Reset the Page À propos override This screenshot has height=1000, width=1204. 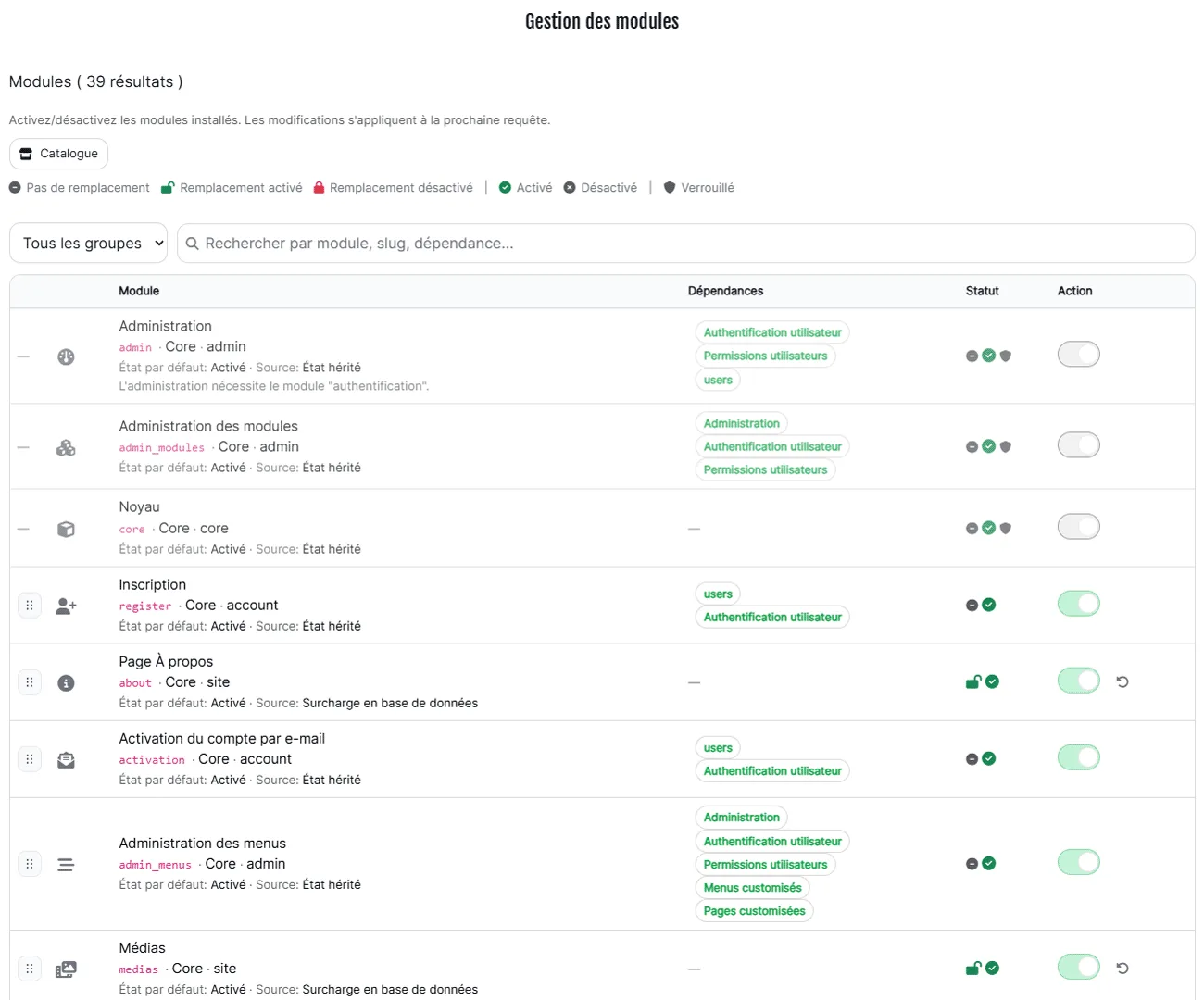click(1122, 682)
